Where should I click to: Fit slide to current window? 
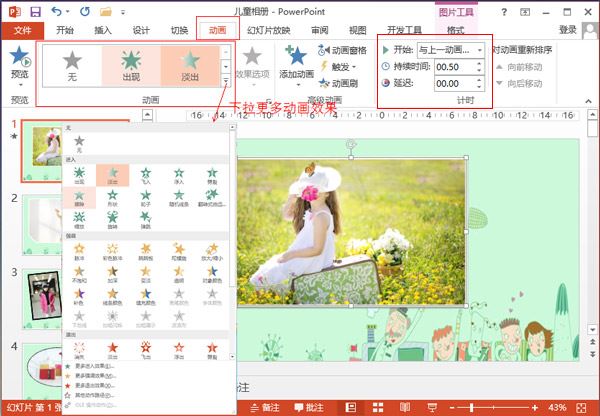581,408
